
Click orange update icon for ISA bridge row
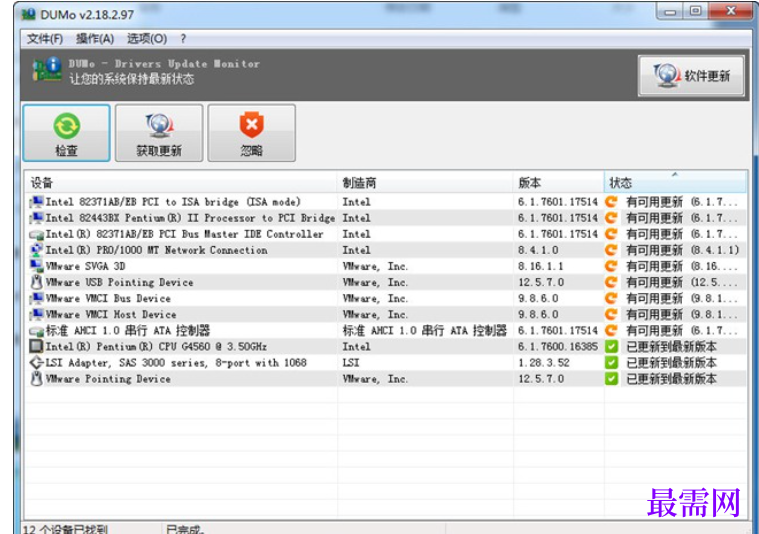(x=611, y=202)
